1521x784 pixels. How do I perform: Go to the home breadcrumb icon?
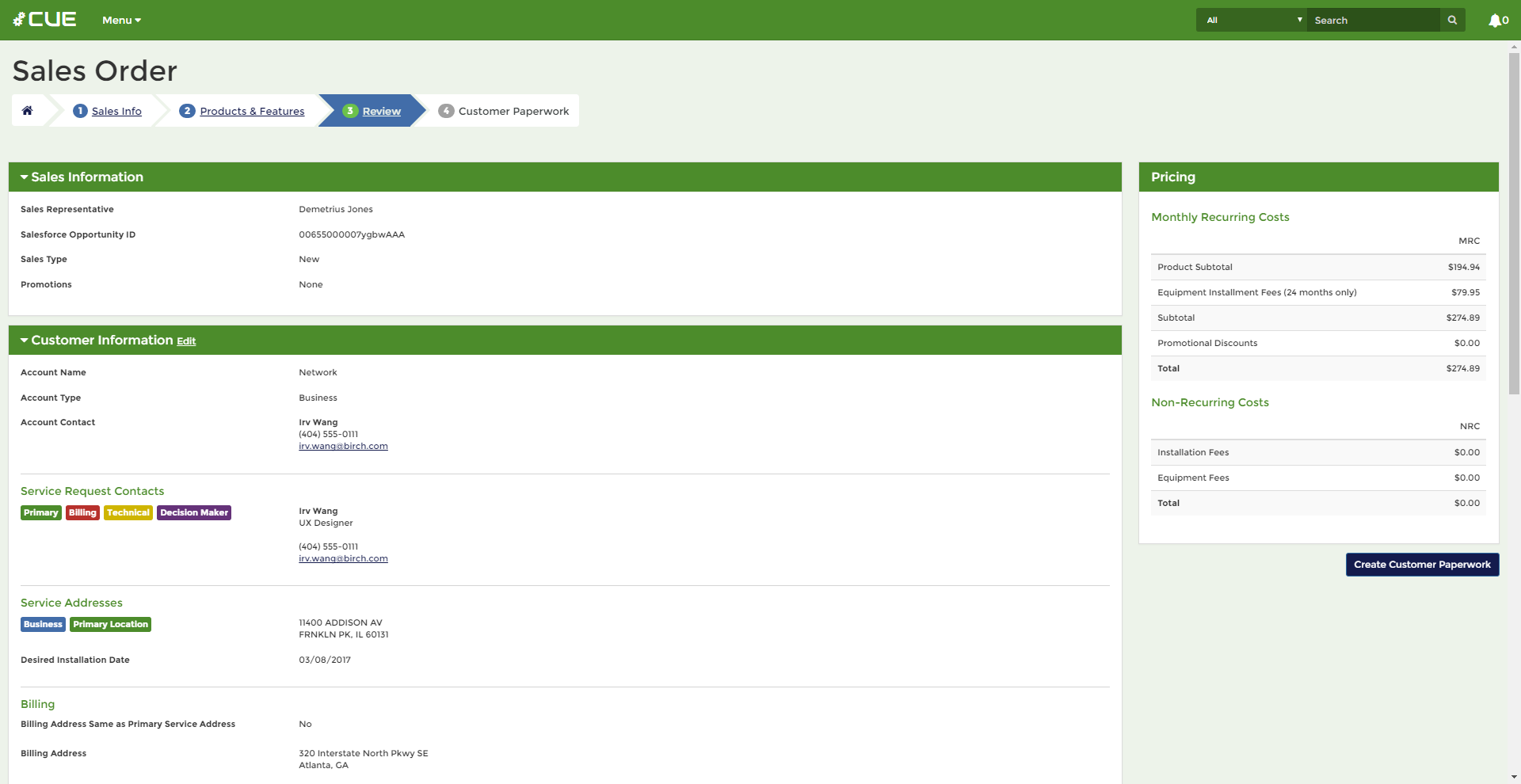(28, 111)
